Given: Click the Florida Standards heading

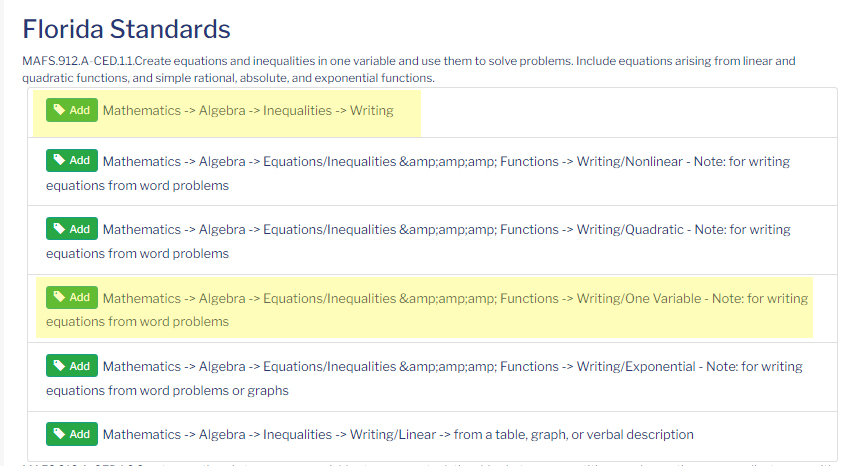Looking at the screenshot, I should point(126,29).
